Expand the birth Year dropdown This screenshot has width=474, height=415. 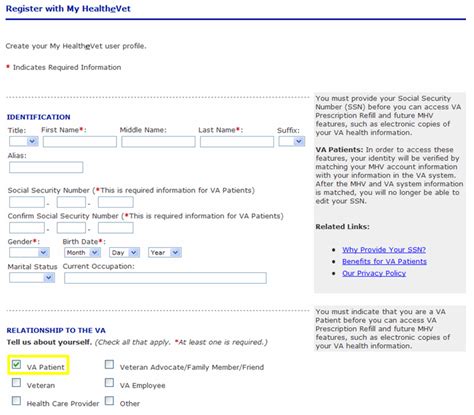pos(165,252)
